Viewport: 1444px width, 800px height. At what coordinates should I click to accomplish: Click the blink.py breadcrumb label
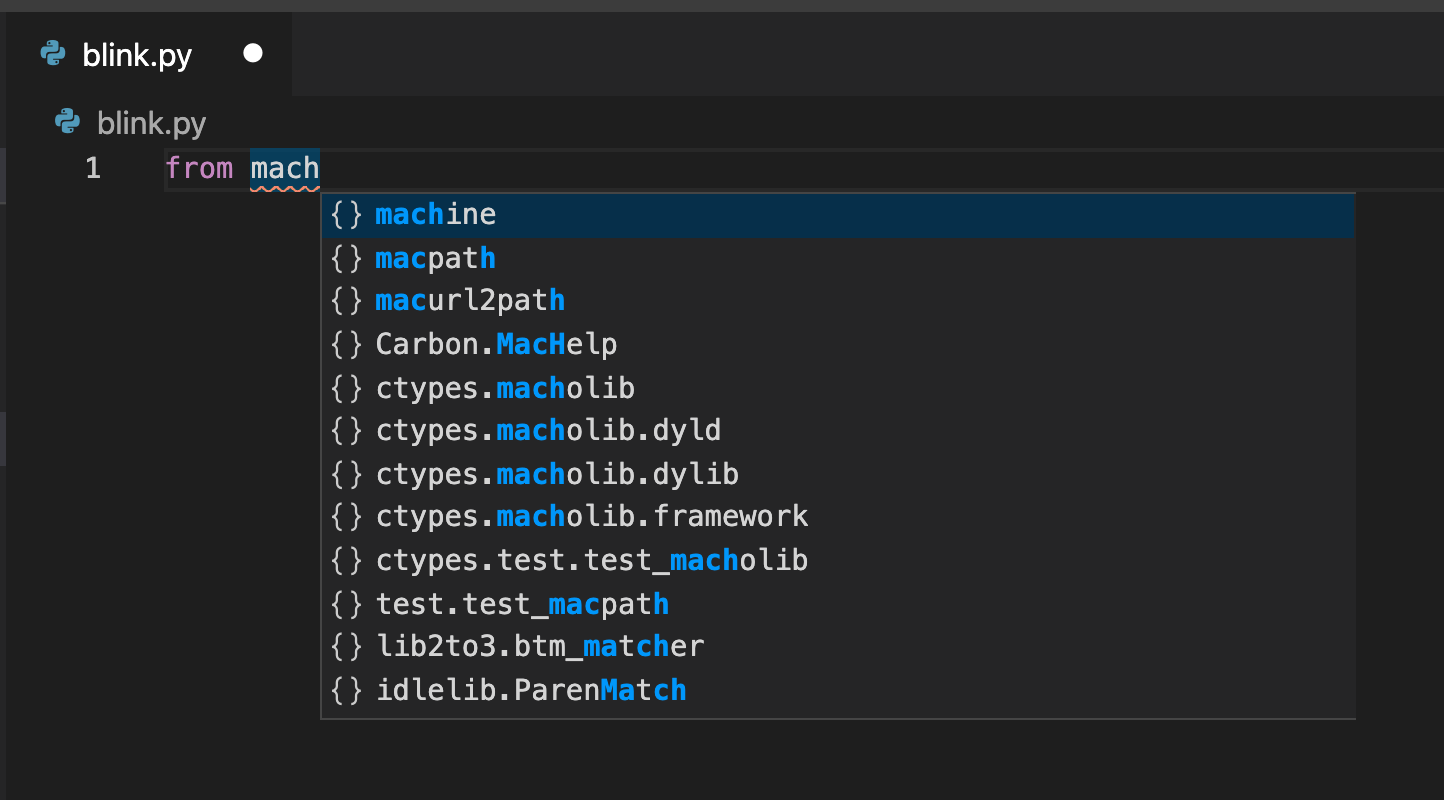[x=151, y=123]
